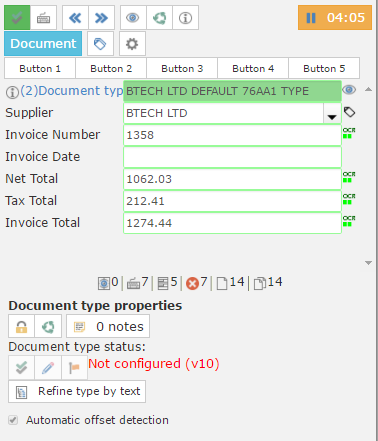Click Button 3
This screenshot has height=441, width=378.
(x=182, y=68)
